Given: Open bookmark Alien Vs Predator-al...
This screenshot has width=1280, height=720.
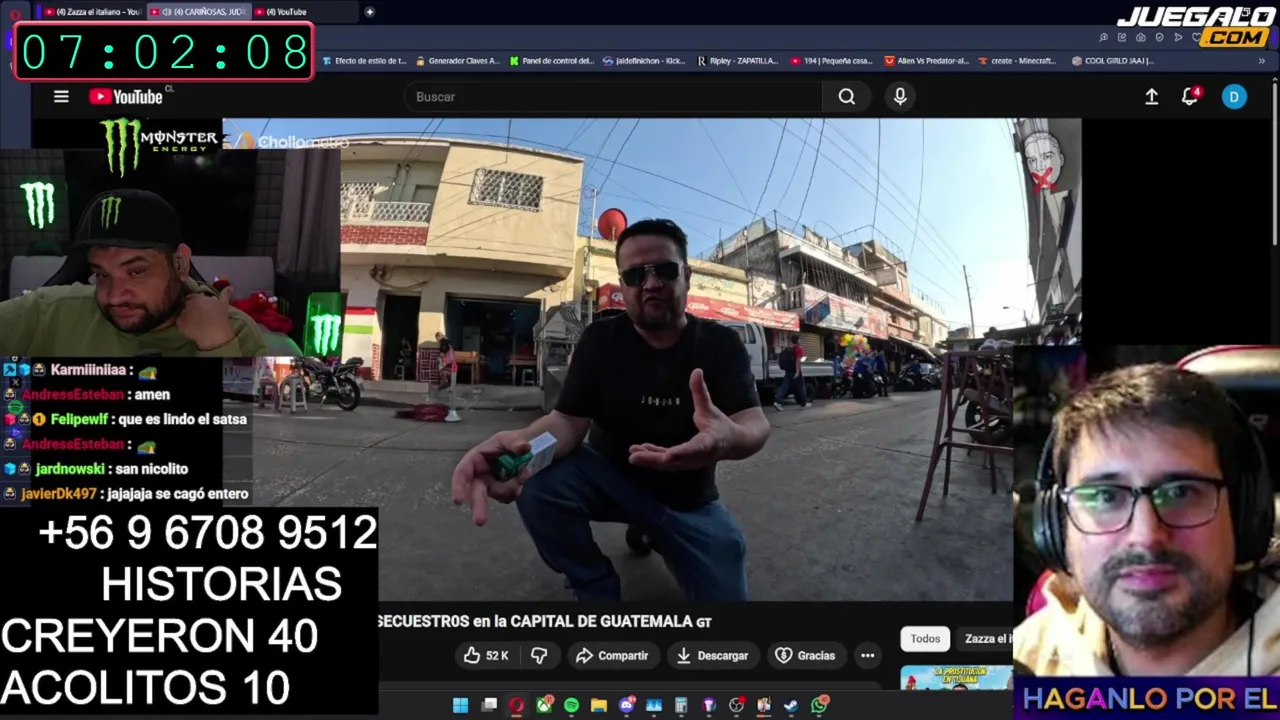Looking at the screenshot, I should (x=926, y=61).
